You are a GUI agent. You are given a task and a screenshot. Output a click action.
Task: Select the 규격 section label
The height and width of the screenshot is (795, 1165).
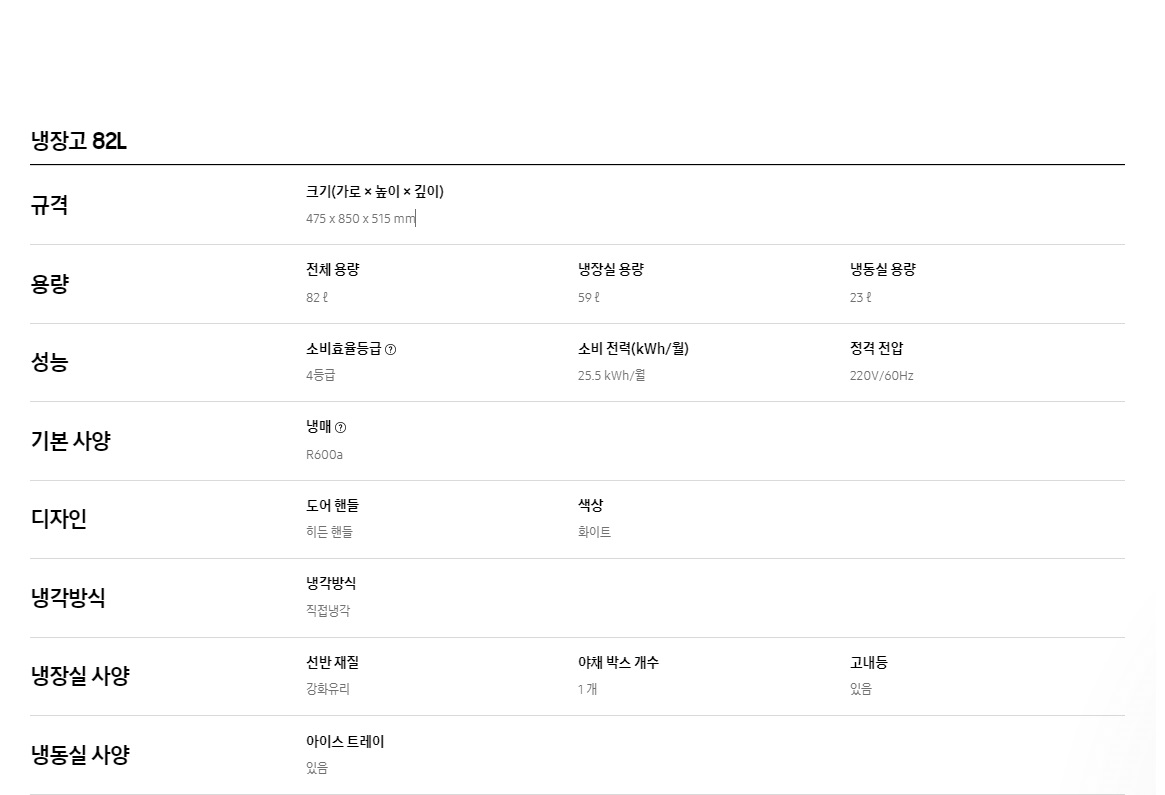point(50,205)
